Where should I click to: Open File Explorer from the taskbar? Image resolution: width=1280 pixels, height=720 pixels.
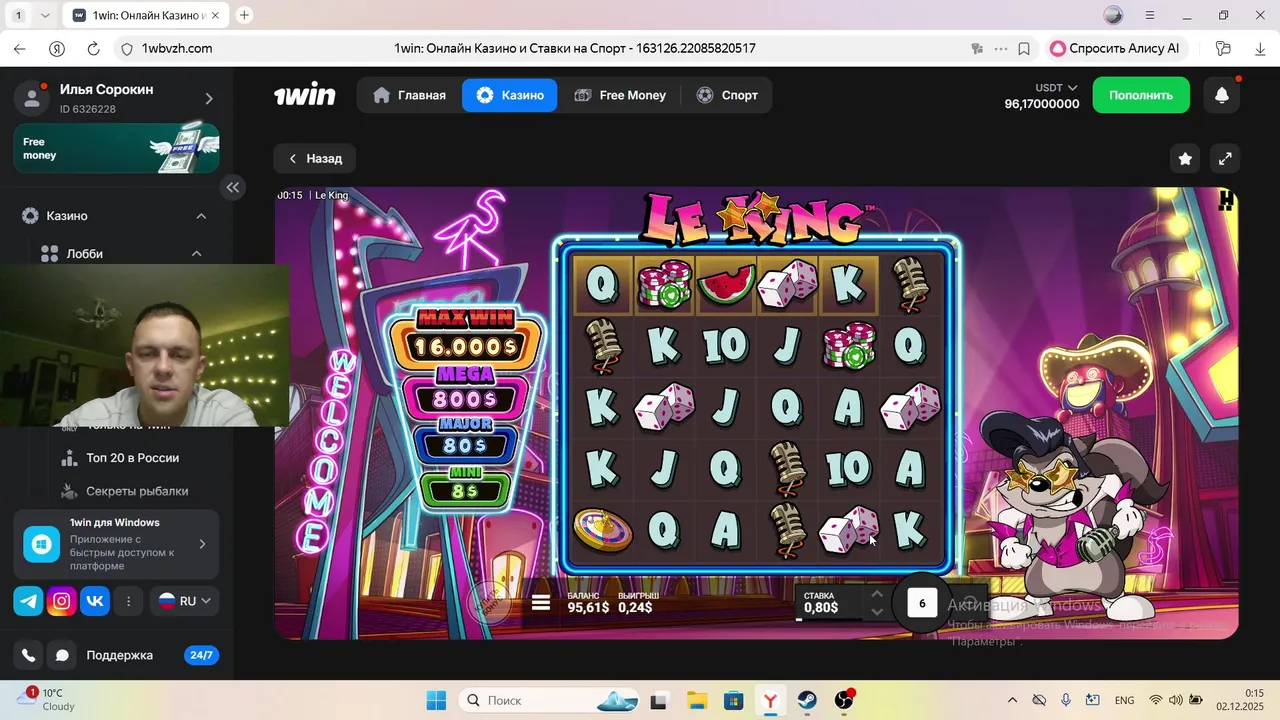(696, 700)
